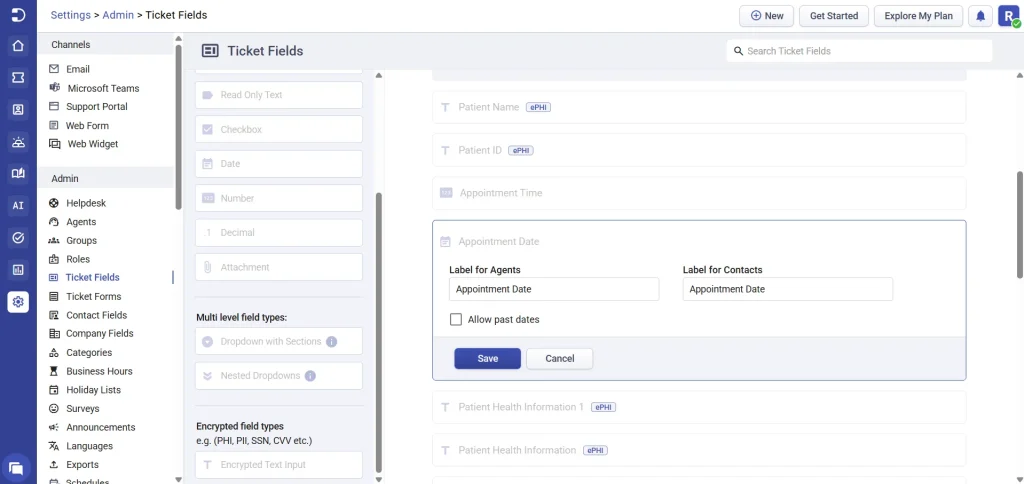Click the Languages translate icon

(x=54, y=446)
